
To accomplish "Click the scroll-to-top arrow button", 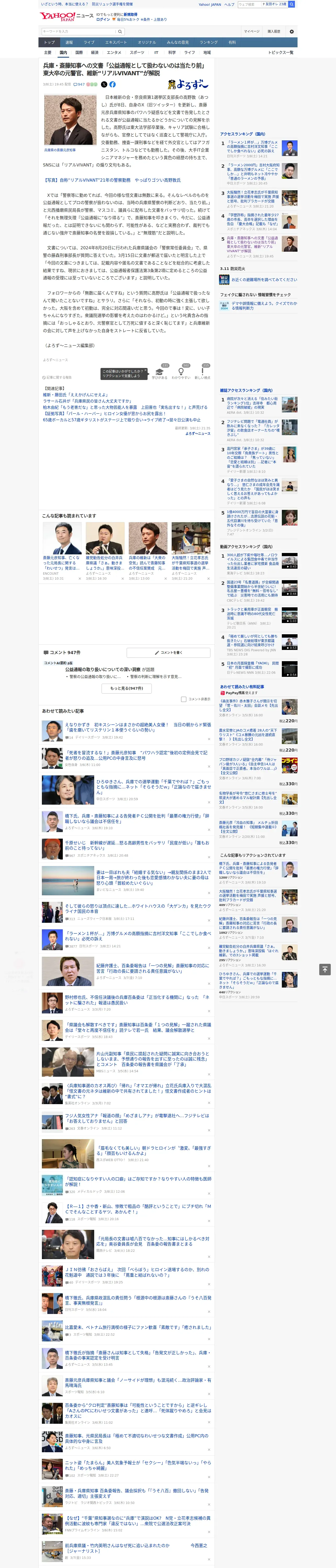I will tap(325, 969).
